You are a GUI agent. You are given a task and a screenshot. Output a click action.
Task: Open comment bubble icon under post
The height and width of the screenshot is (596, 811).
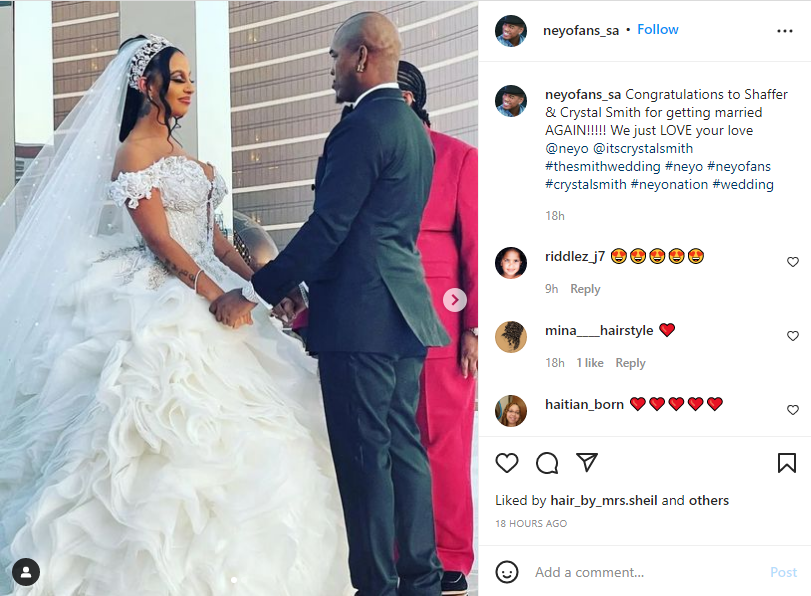547,463
